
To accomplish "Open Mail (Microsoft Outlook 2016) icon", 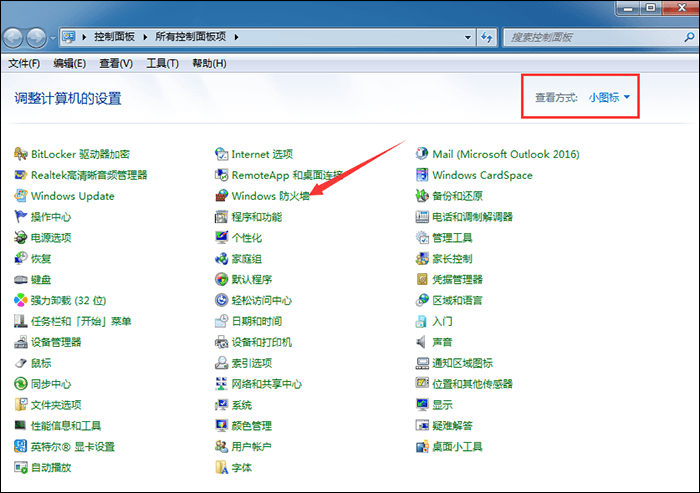I will pyautogui.click(x=423, y=154).
